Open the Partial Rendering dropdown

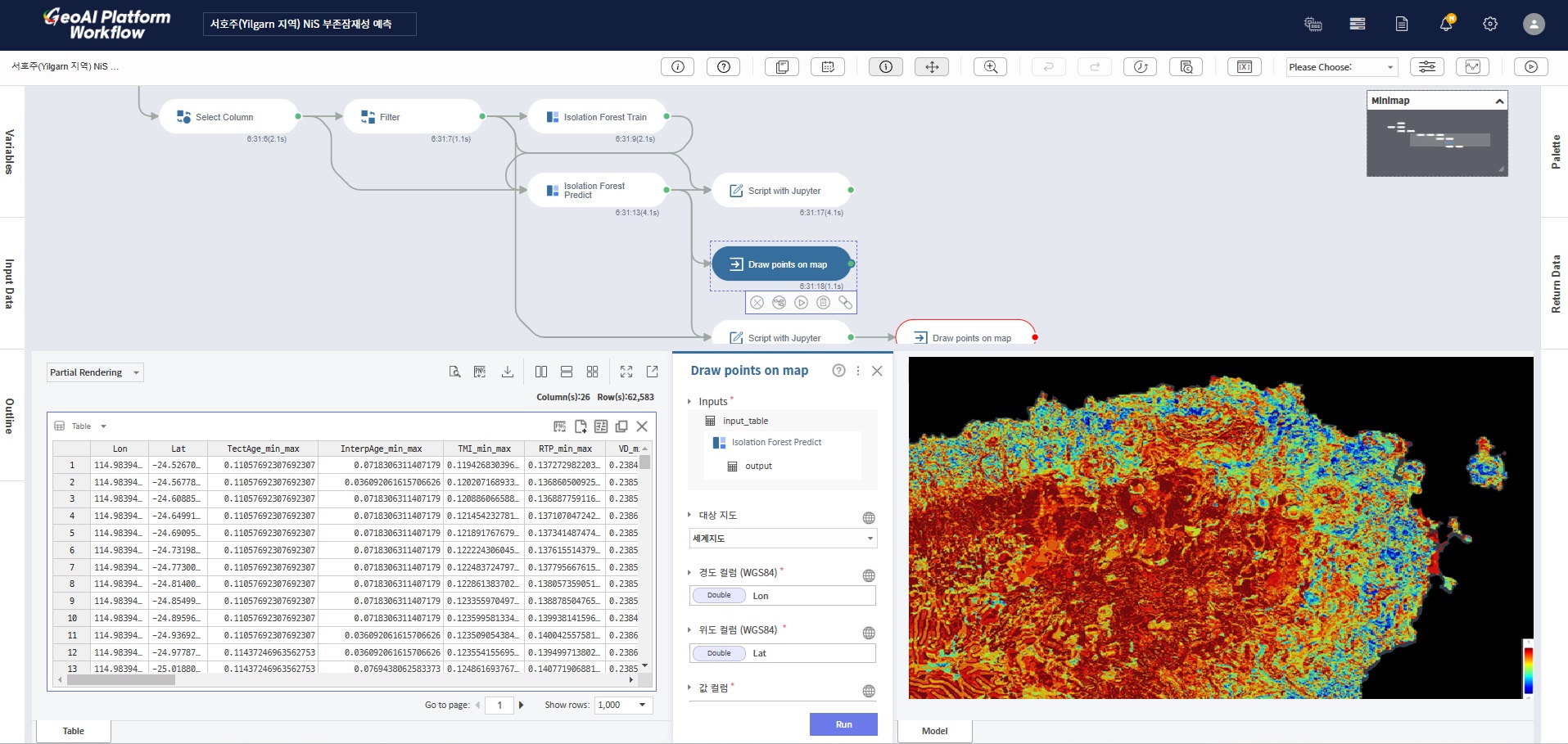pos(95,372)
